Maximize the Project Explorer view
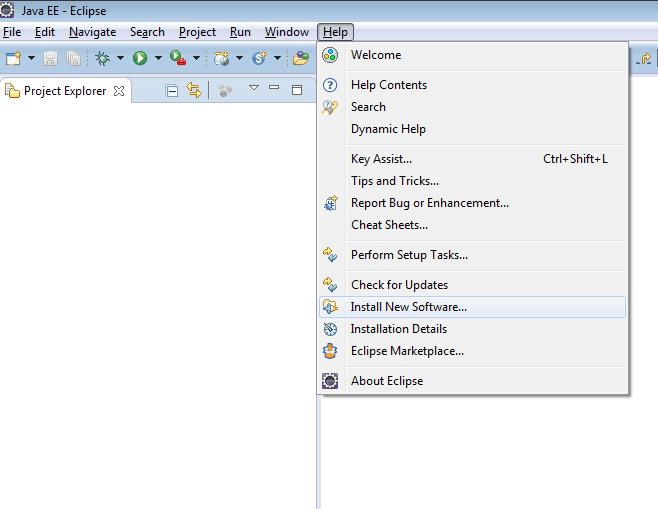The height and width of the screenshot is (509, 658). click(297, 89)
